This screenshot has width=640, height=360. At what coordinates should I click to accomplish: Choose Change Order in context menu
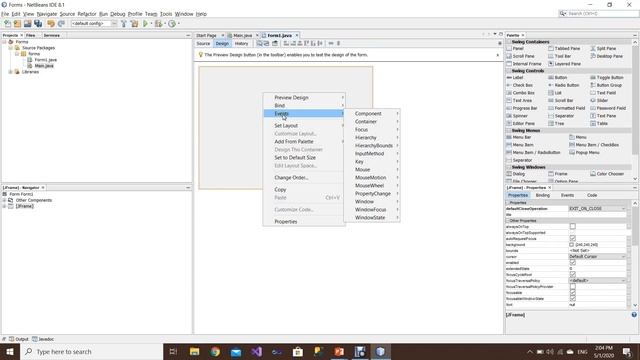coord(304,178)
